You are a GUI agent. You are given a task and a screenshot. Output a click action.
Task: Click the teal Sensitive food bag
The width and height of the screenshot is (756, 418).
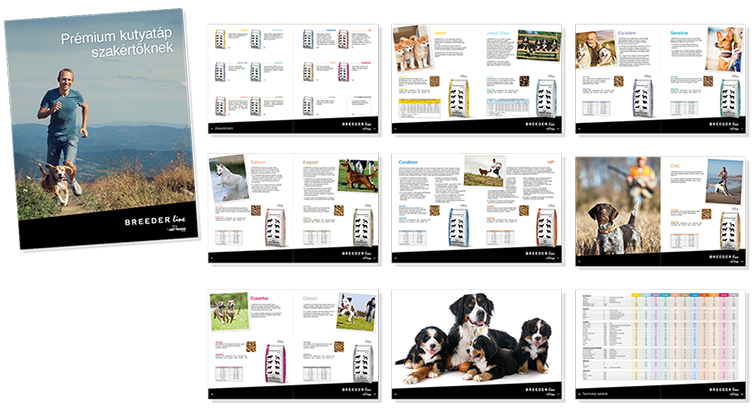tap(730, 98)
